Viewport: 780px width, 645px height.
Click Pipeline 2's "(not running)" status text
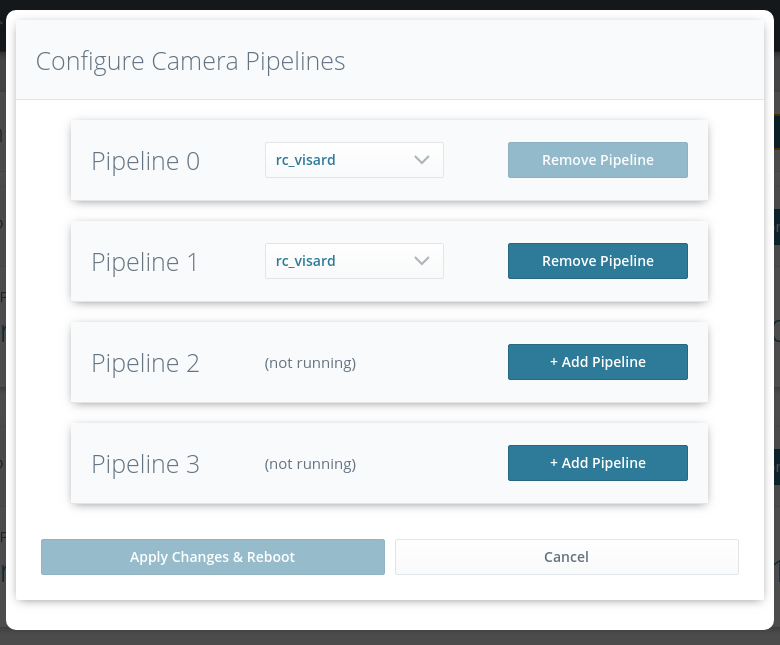310,363
